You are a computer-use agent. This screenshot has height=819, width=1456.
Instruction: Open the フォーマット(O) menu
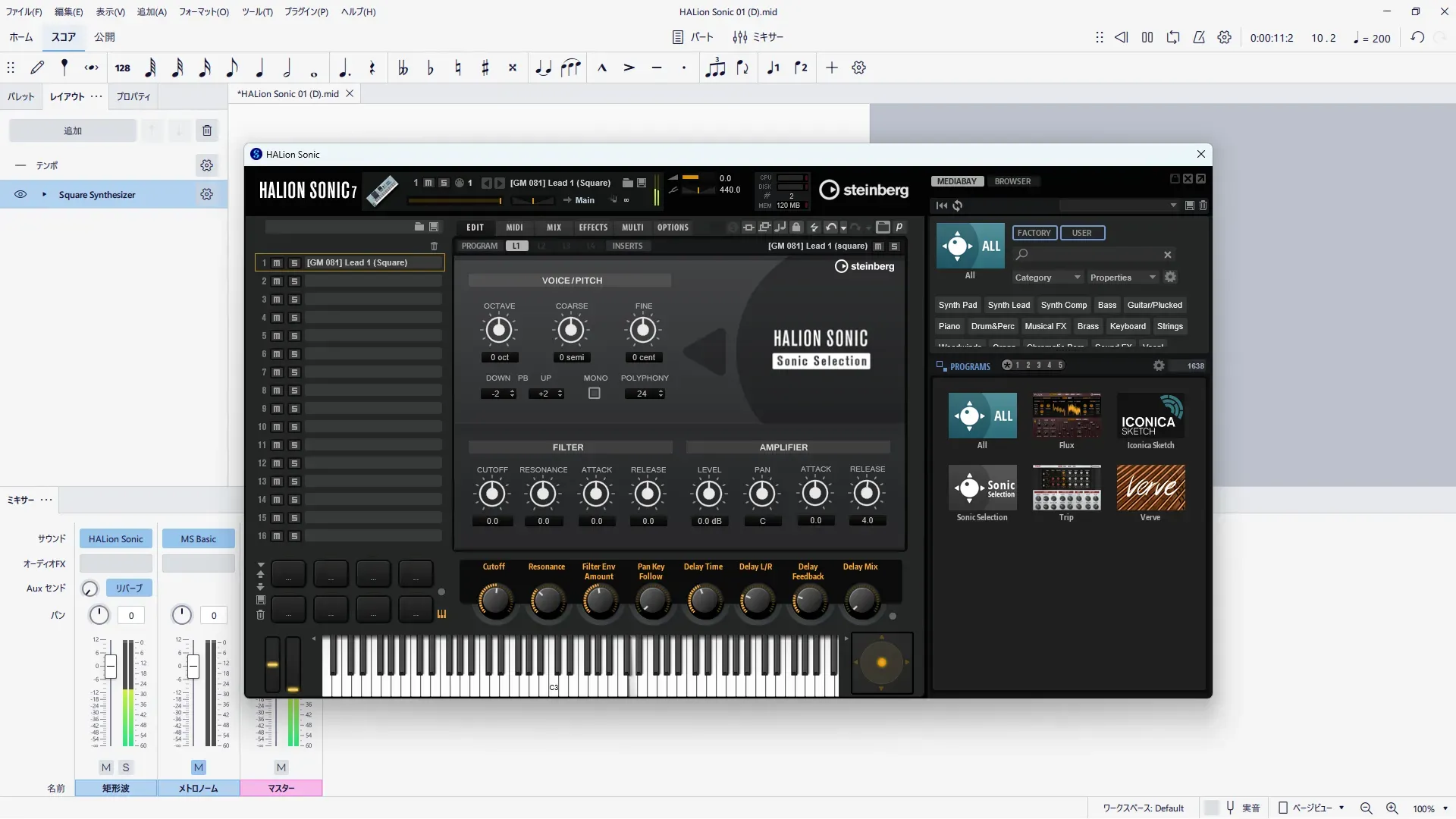[203, 11]
